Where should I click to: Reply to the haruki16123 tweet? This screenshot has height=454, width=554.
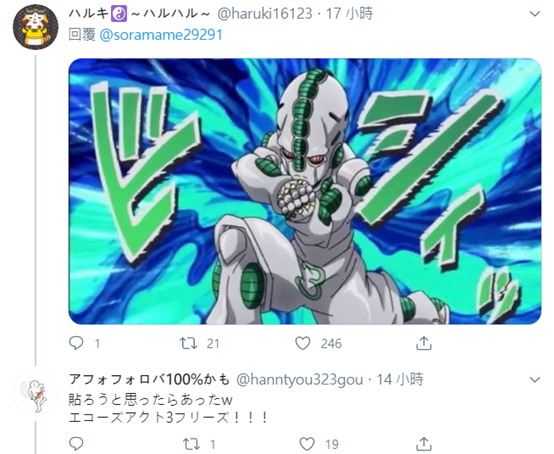point(76,343)
